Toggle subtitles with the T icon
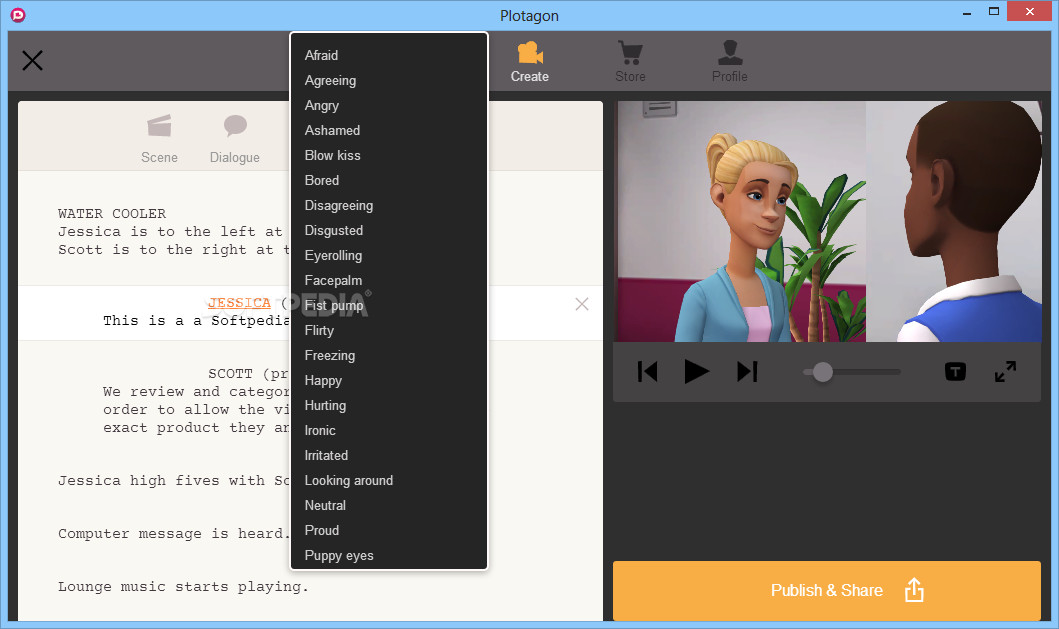 click(955, 372)
